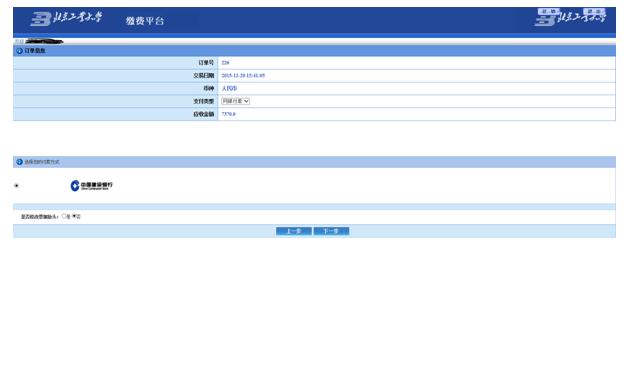This screenshot has height=366, width=634.
Task: Click the university logo at top right
Action: (x=571, y=17)
